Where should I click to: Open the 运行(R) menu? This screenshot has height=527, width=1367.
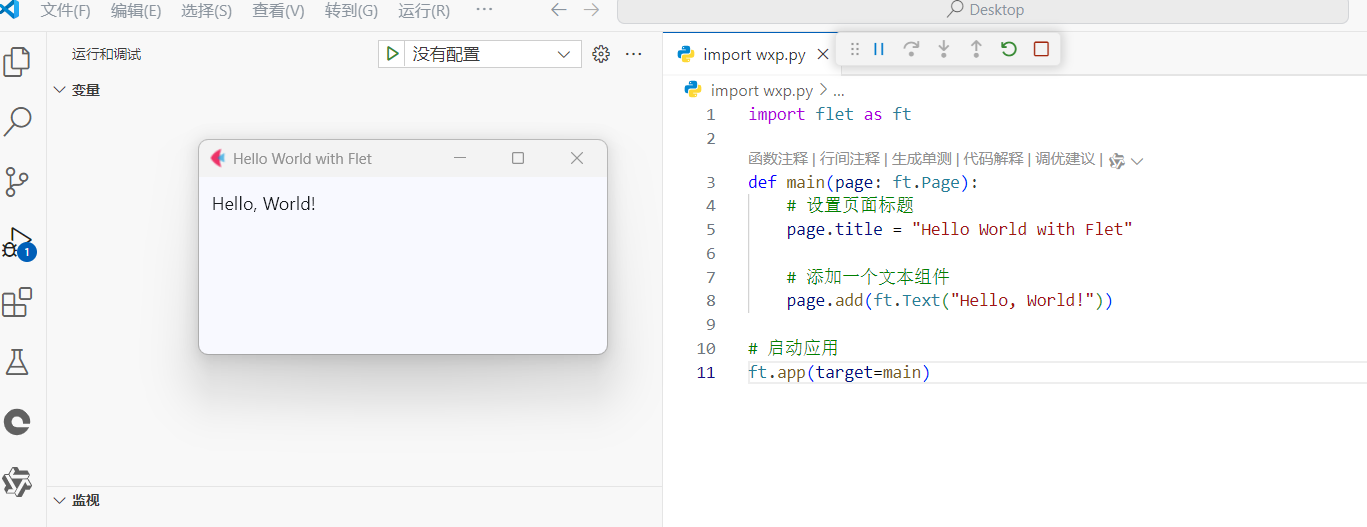pyautogui.click(x=424, y=10)
